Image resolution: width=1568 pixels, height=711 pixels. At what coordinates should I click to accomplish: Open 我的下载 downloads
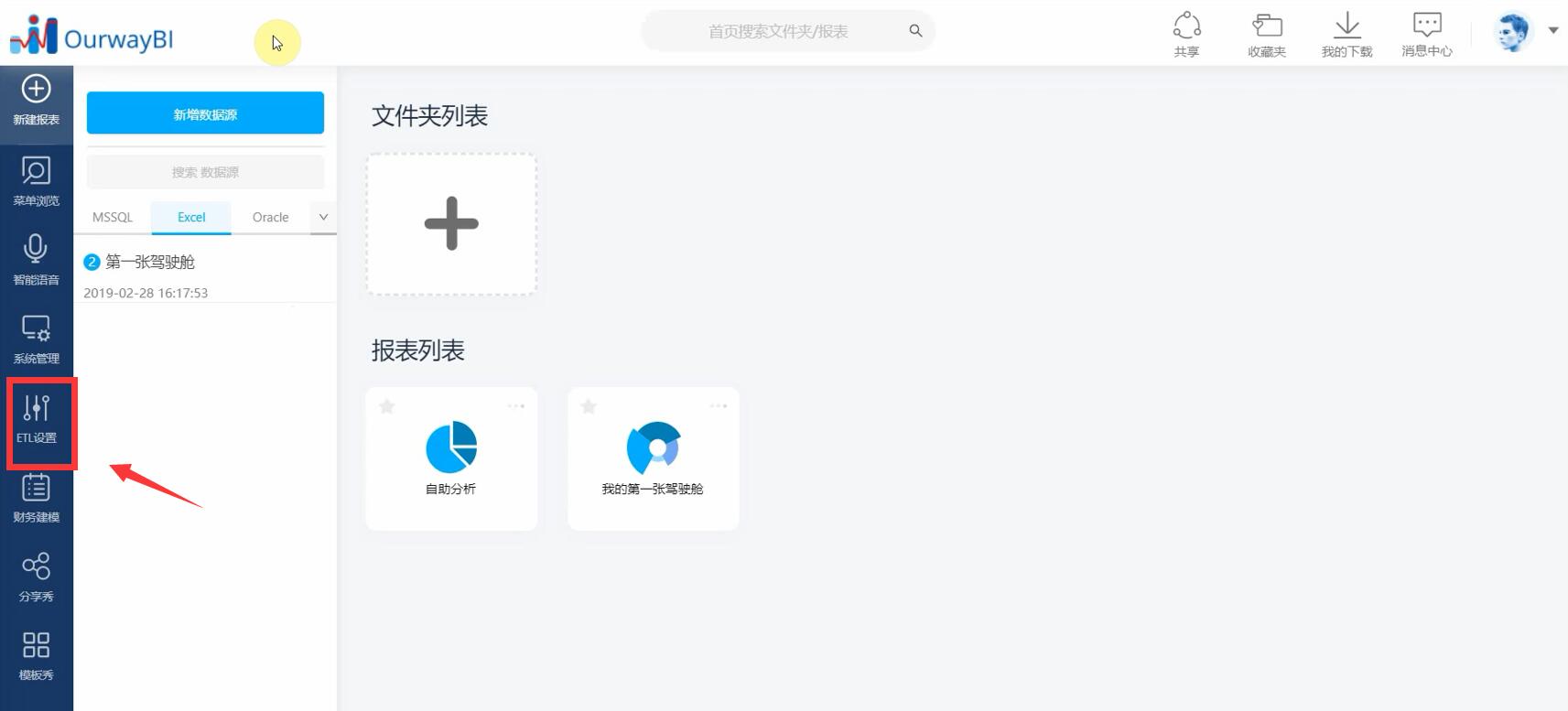pos(1346,35)
